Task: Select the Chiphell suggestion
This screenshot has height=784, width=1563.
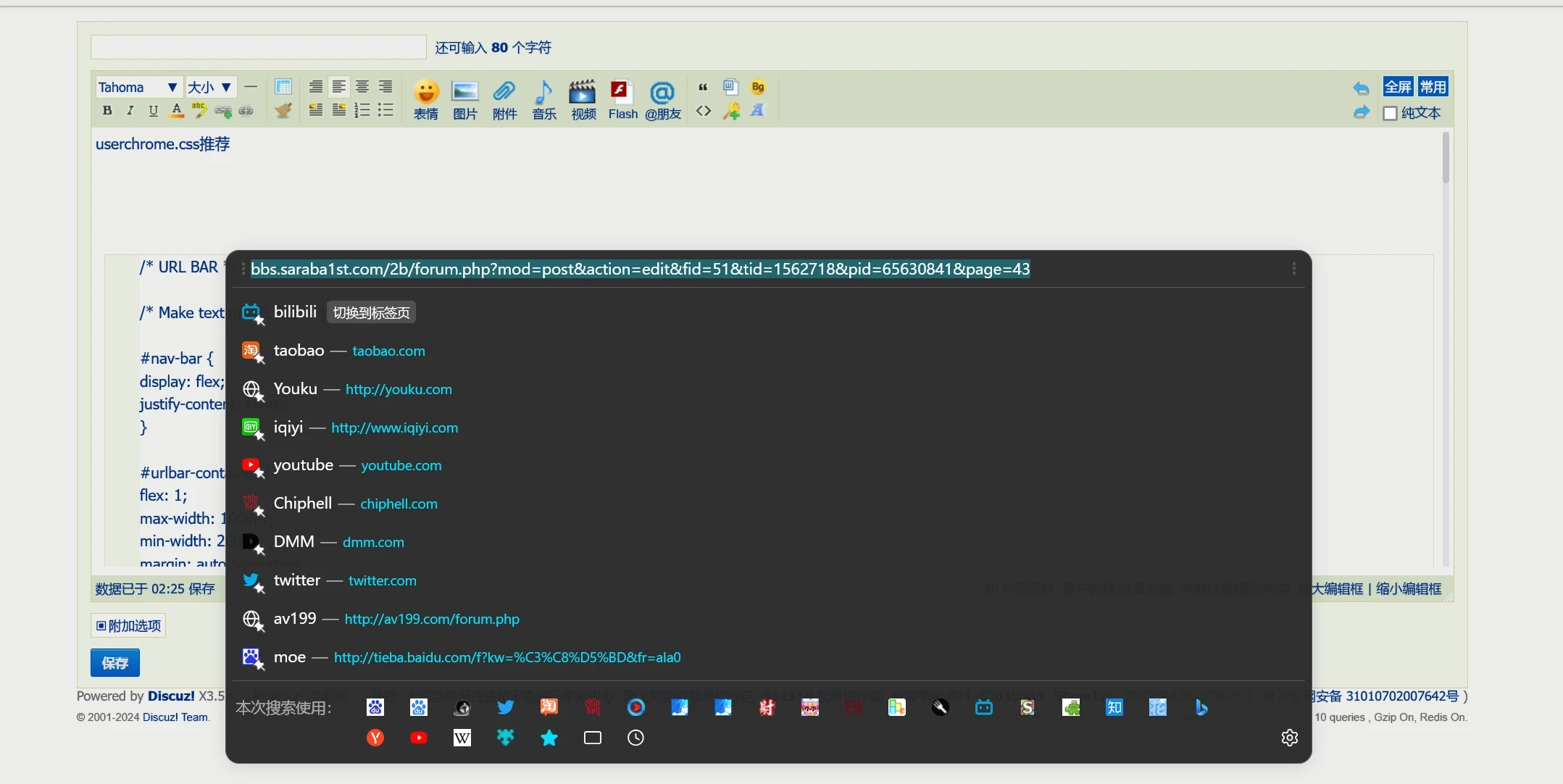Action: 768,504
